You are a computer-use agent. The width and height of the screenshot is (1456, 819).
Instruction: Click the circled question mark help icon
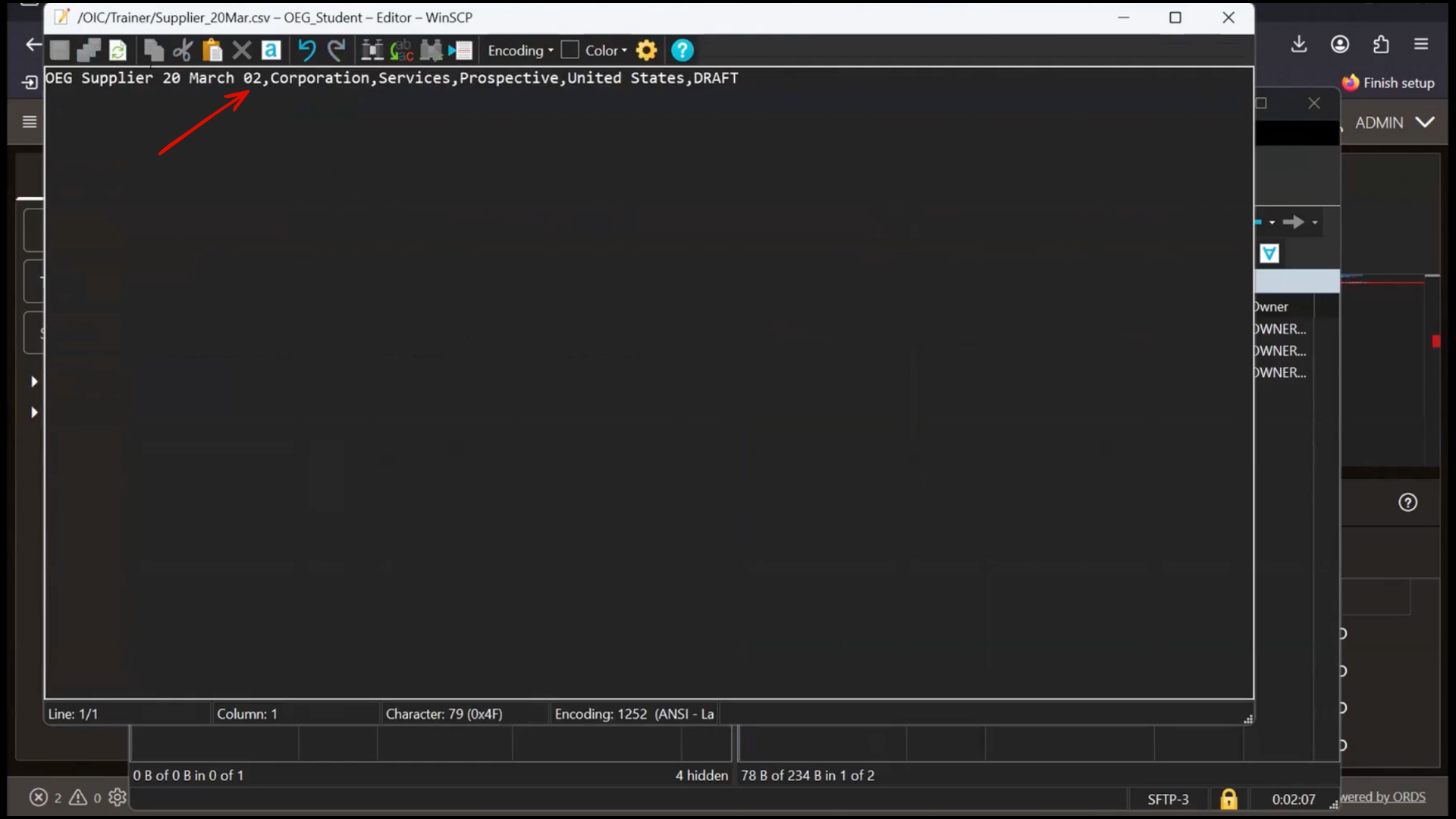point(1408,503)
